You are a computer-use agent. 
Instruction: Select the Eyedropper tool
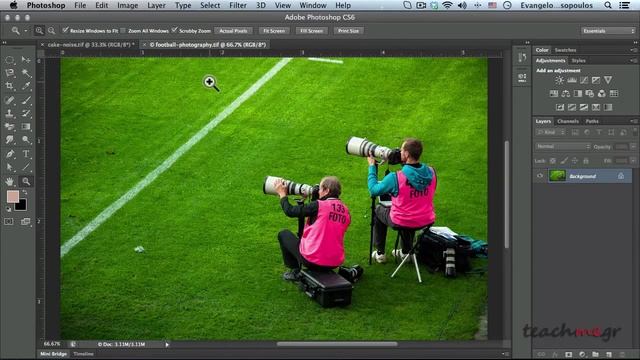pos(26,86)
